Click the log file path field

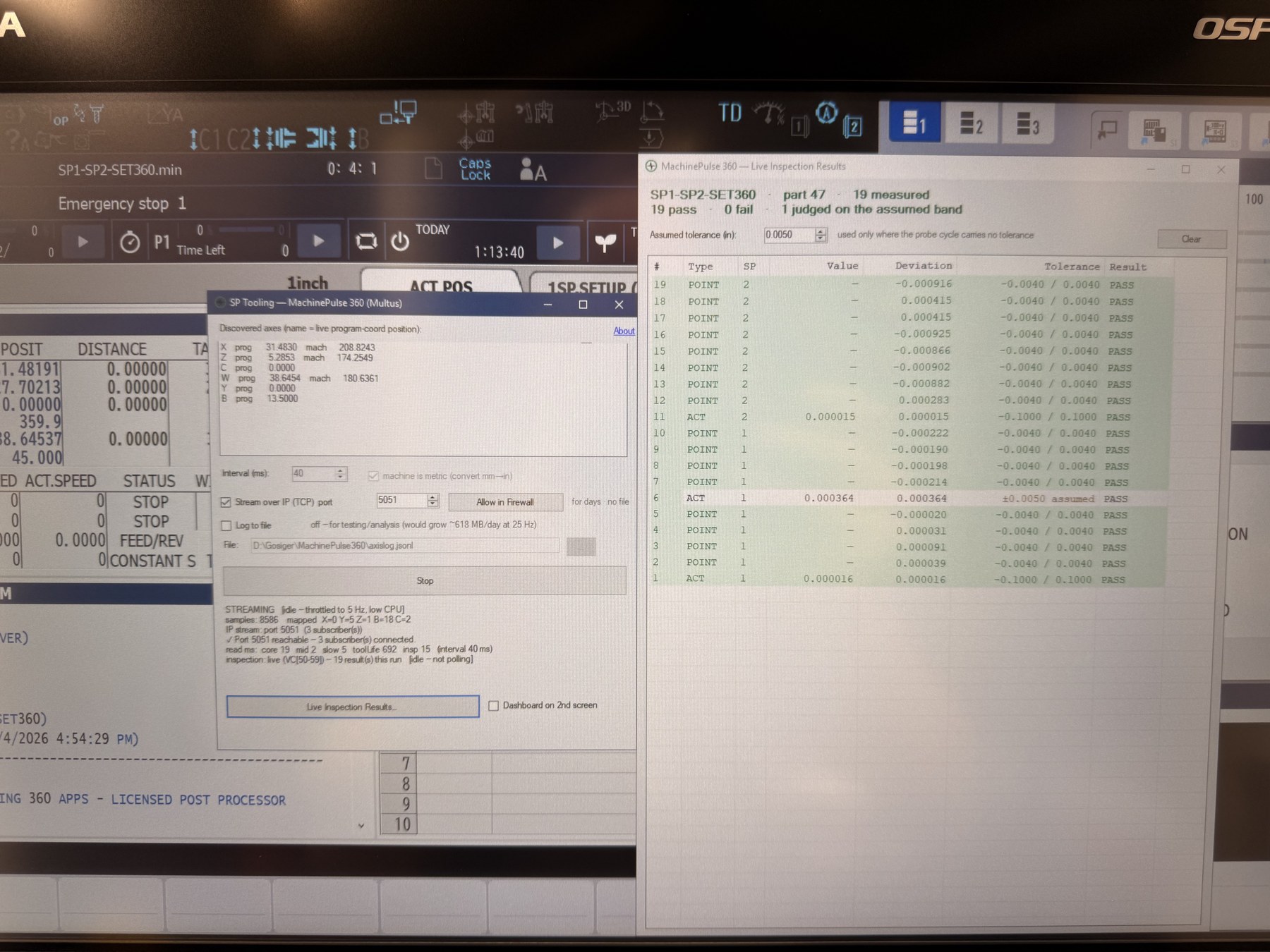tap(404, 545)
